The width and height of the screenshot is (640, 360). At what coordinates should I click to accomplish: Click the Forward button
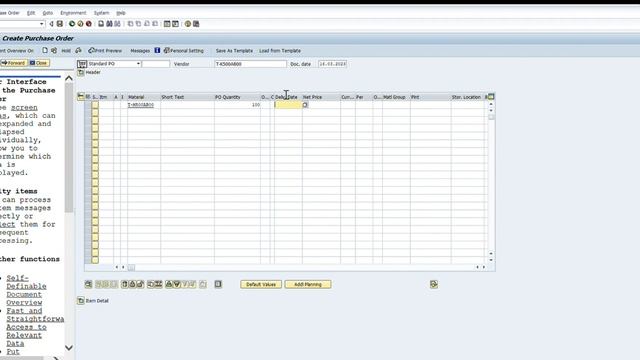pyautogui.click(x=13, y=63)
